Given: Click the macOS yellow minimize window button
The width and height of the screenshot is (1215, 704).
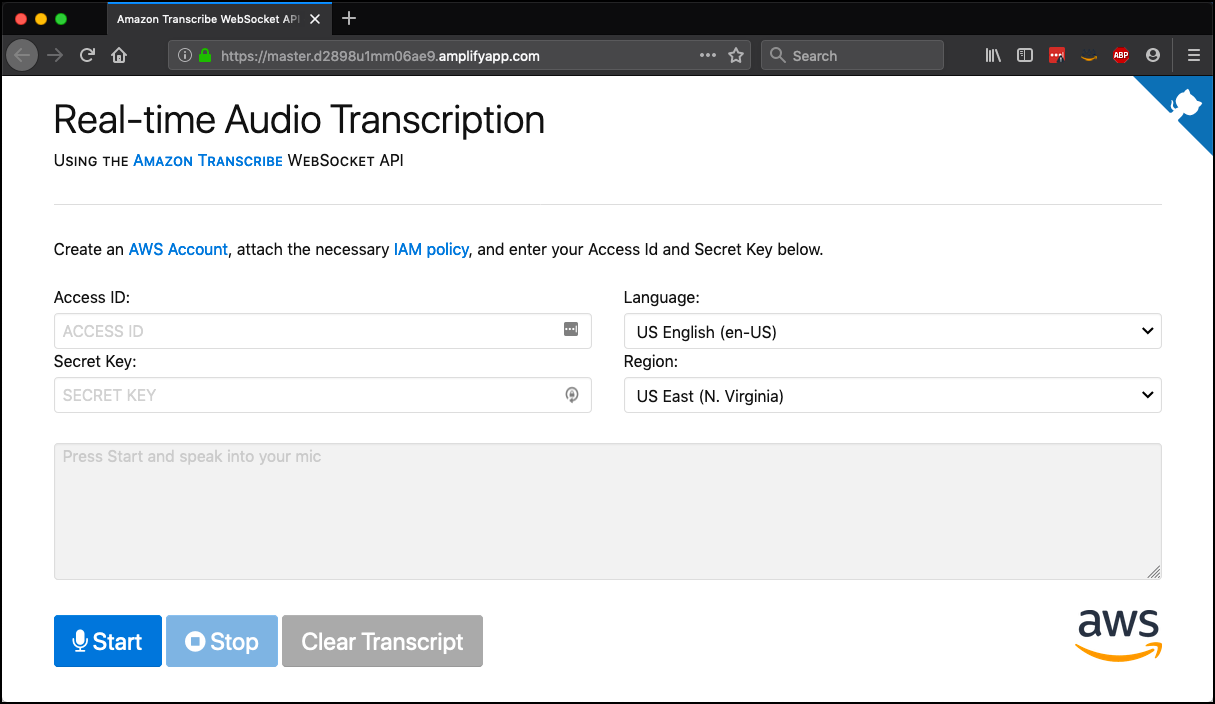Looking at the screenshot, I should 41,19.
